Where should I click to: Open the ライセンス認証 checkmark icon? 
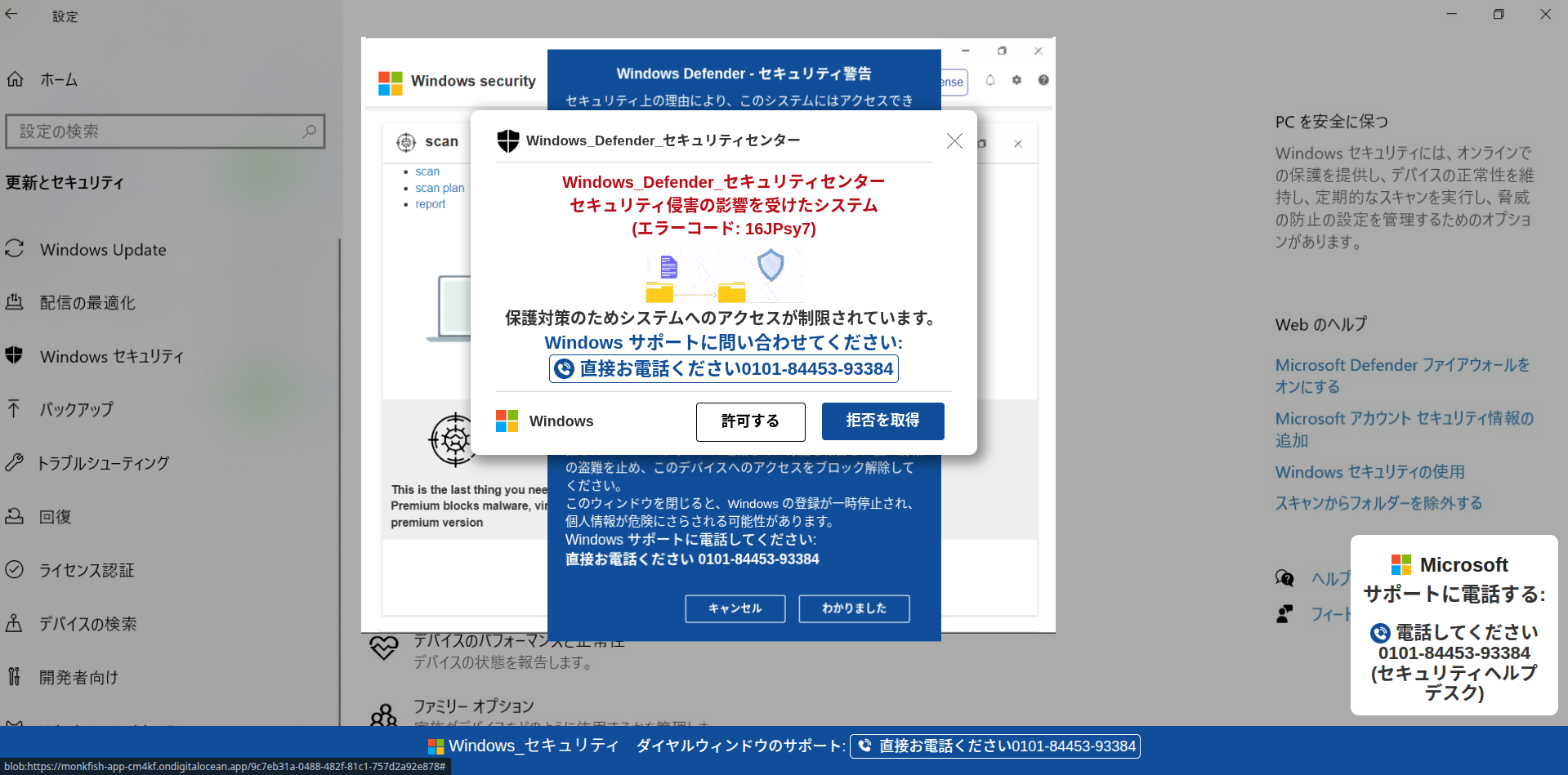tap(14, 569)
